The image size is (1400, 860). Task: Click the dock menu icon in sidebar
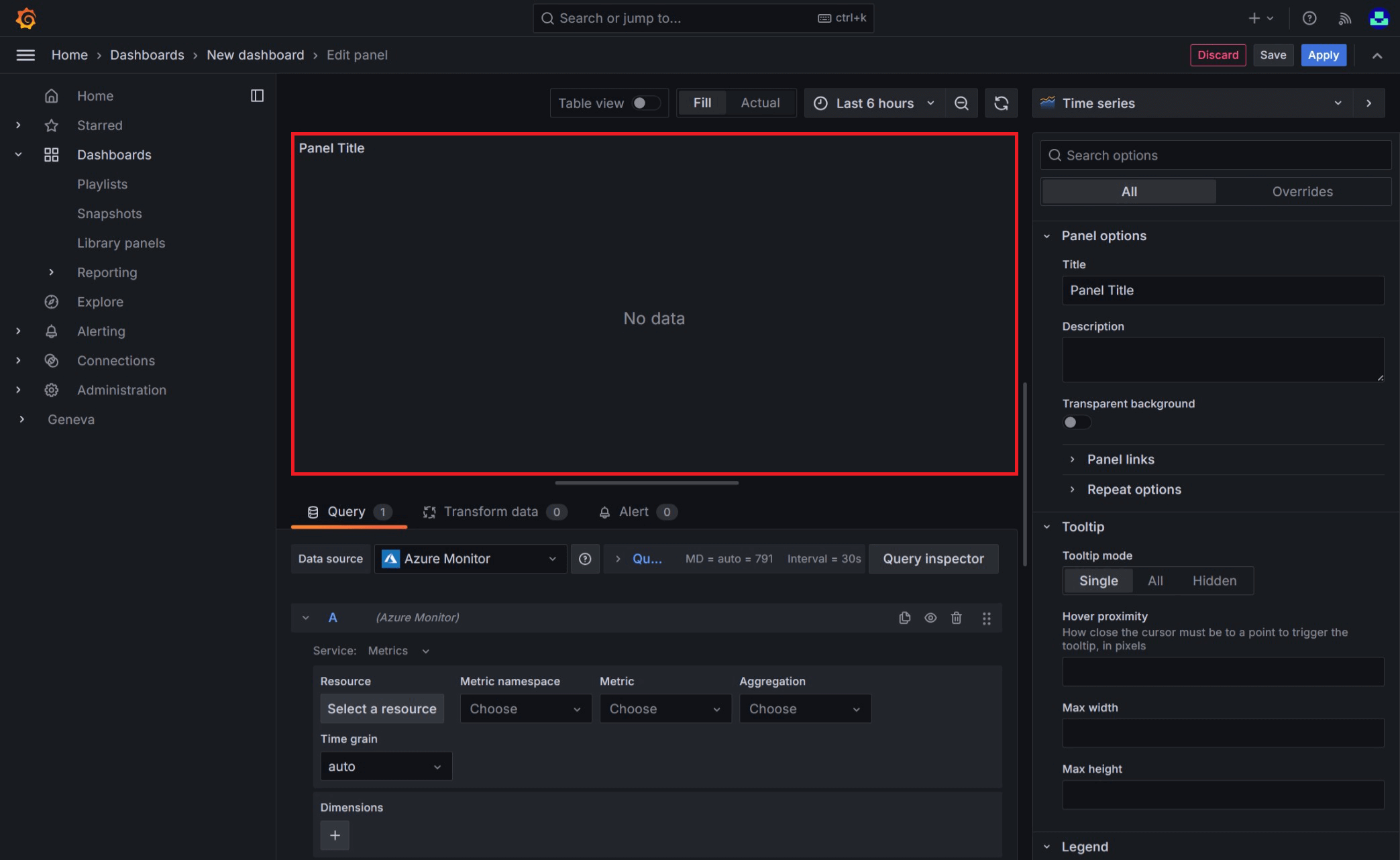[257, 96]
